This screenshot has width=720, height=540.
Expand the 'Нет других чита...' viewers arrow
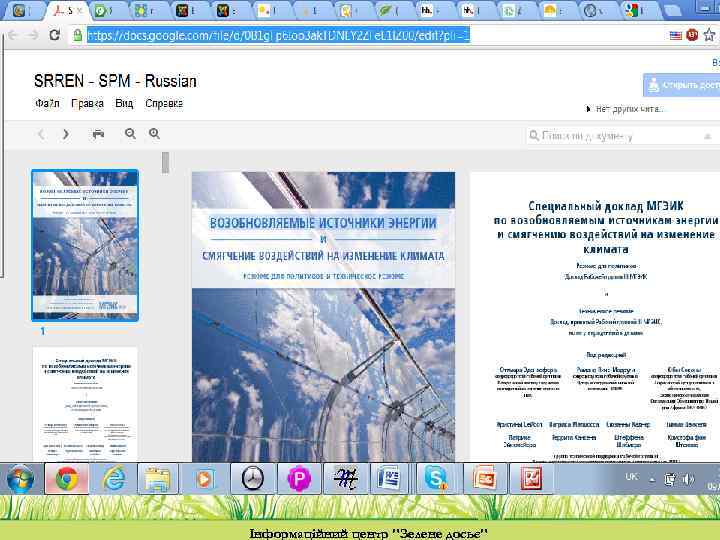[x=588, y=109]
